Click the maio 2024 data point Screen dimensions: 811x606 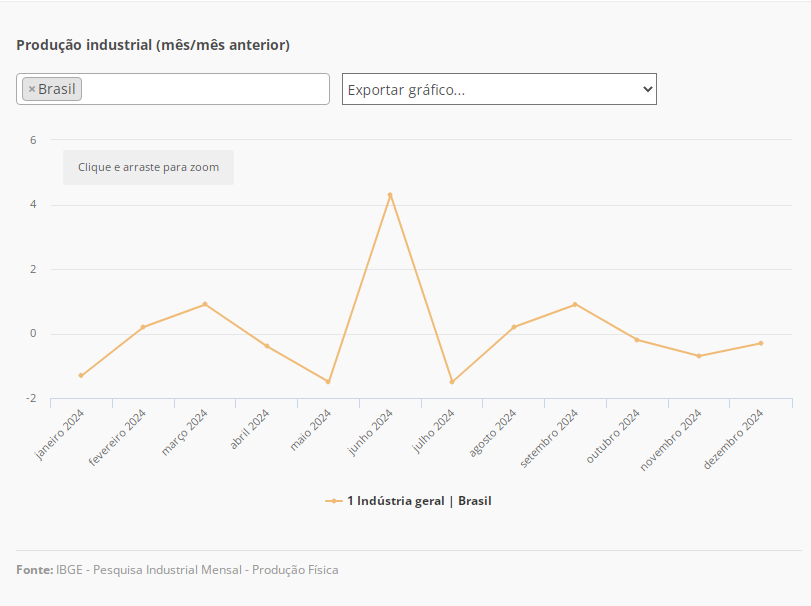tap(328, 382)
